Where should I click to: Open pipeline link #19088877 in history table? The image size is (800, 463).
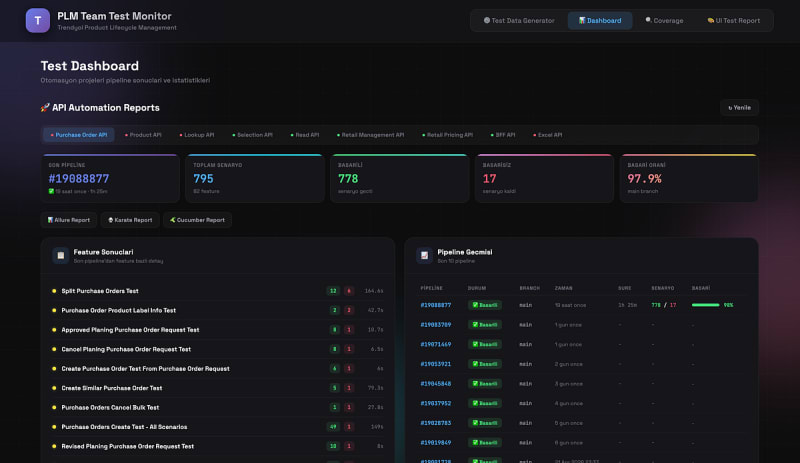436,305
